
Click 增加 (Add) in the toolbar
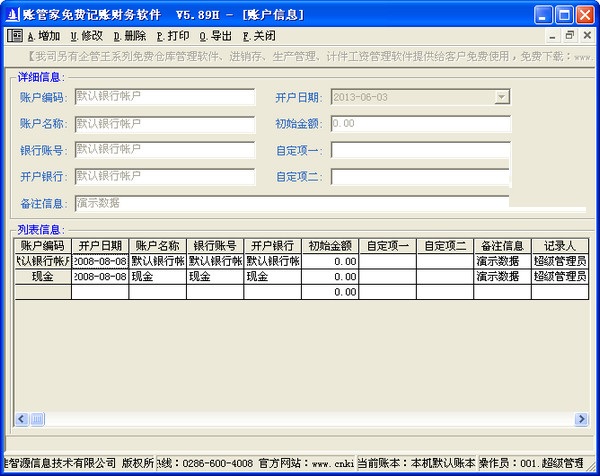click(44, 36)
